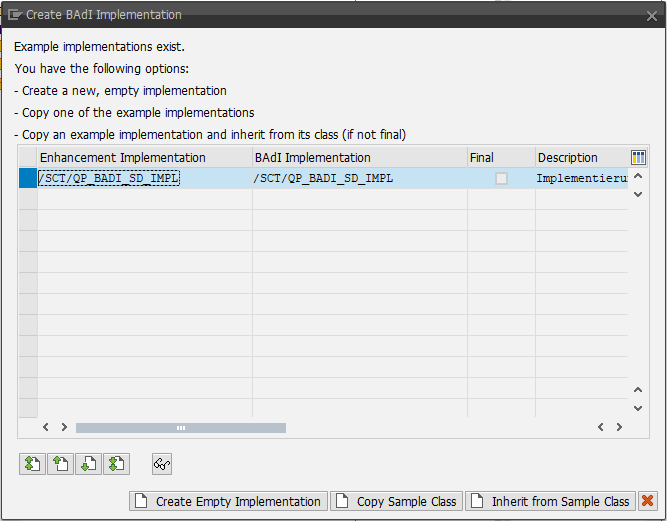Select the /SCT/QP_BADI_SD_IMPL enhancement implementation cell

pos(109,178)
